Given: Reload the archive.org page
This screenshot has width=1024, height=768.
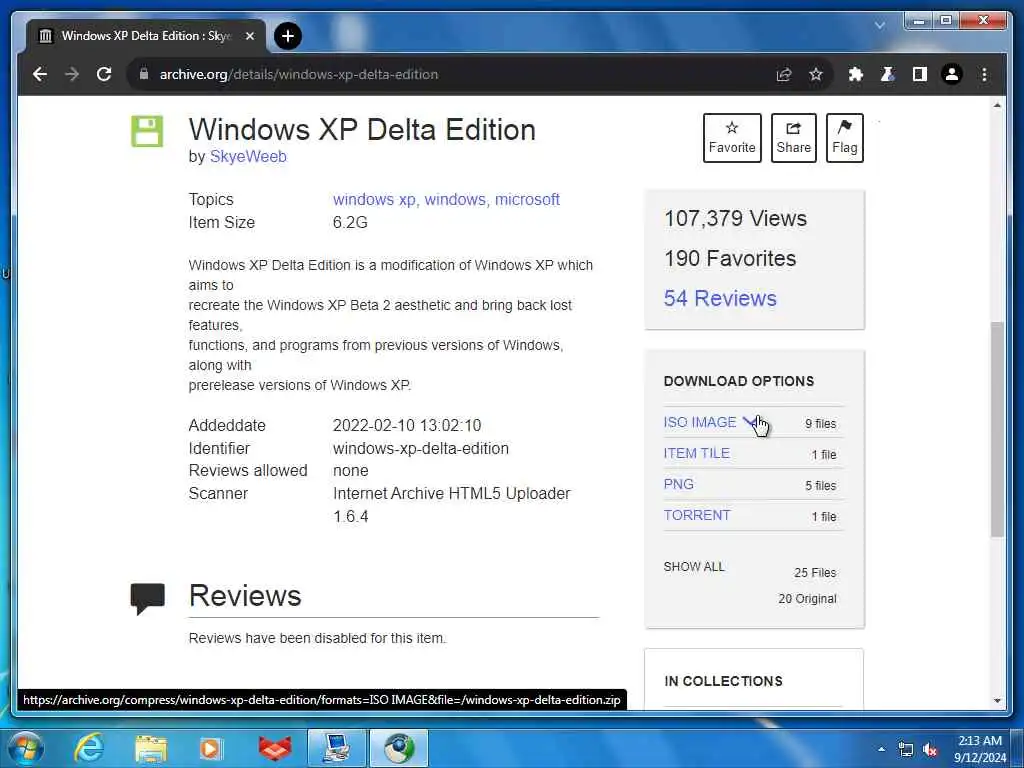Looking at the screenshot, I should pyautogui.click(x=104, y=74).
